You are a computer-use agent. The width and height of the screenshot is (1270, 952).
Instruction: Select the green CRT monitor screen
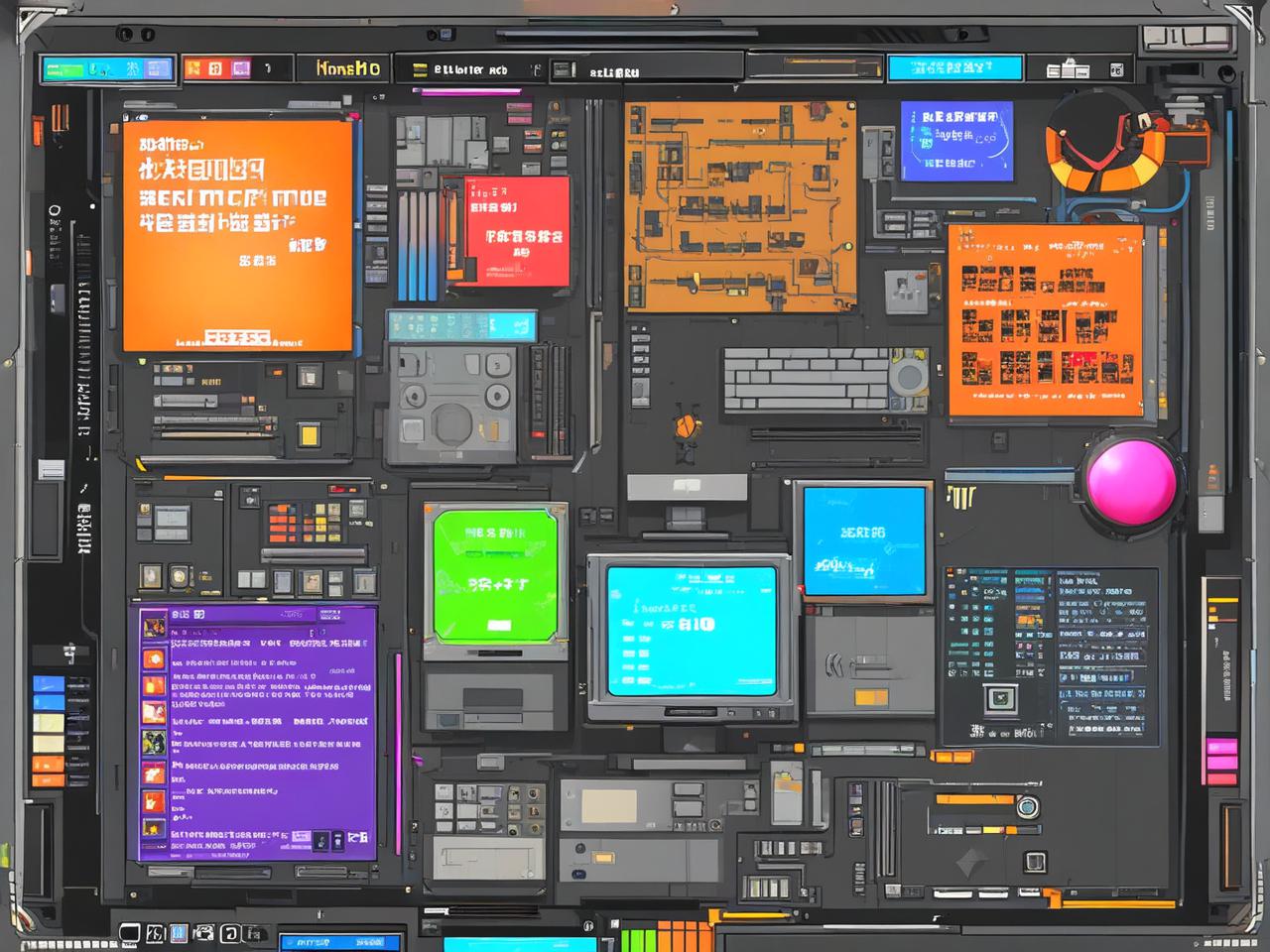pyautogui.click(x=495, y=575)
